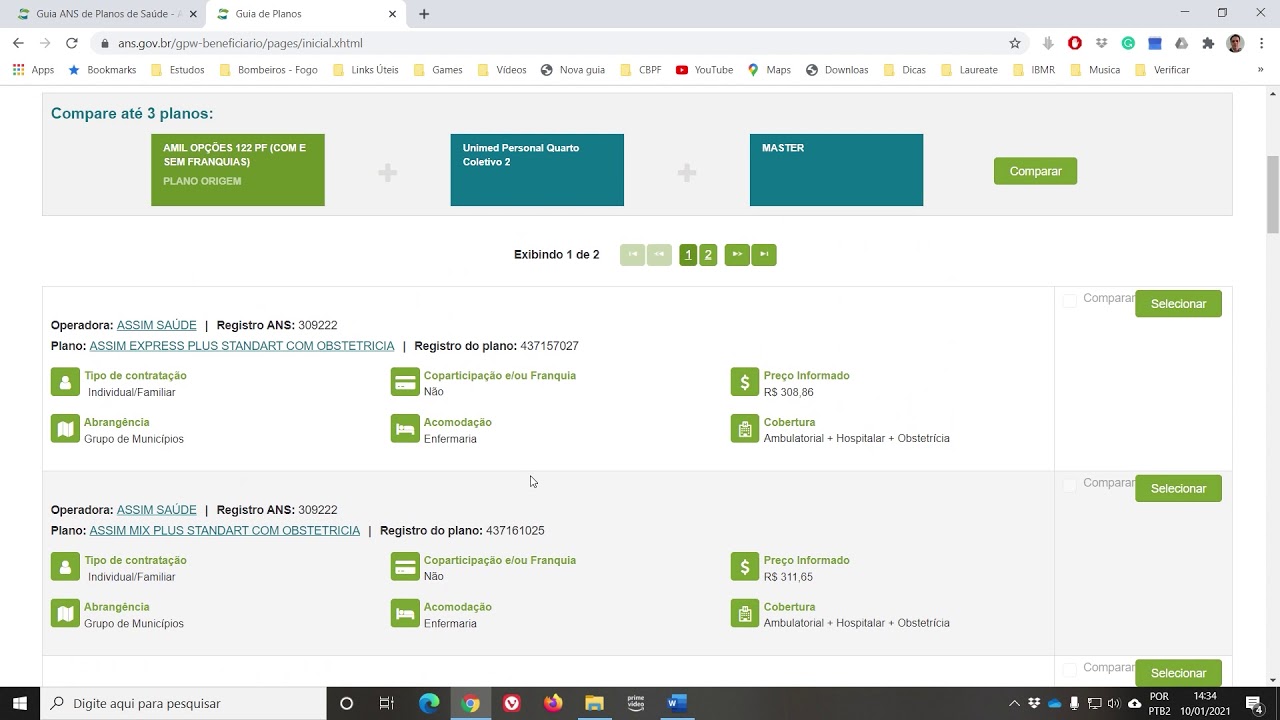The height and width of the screenshot is (720, 1280).
Task: Tick Comparar checkbox for ASSIM EXPRESS PLUS plan
Action: [1069, 300]
